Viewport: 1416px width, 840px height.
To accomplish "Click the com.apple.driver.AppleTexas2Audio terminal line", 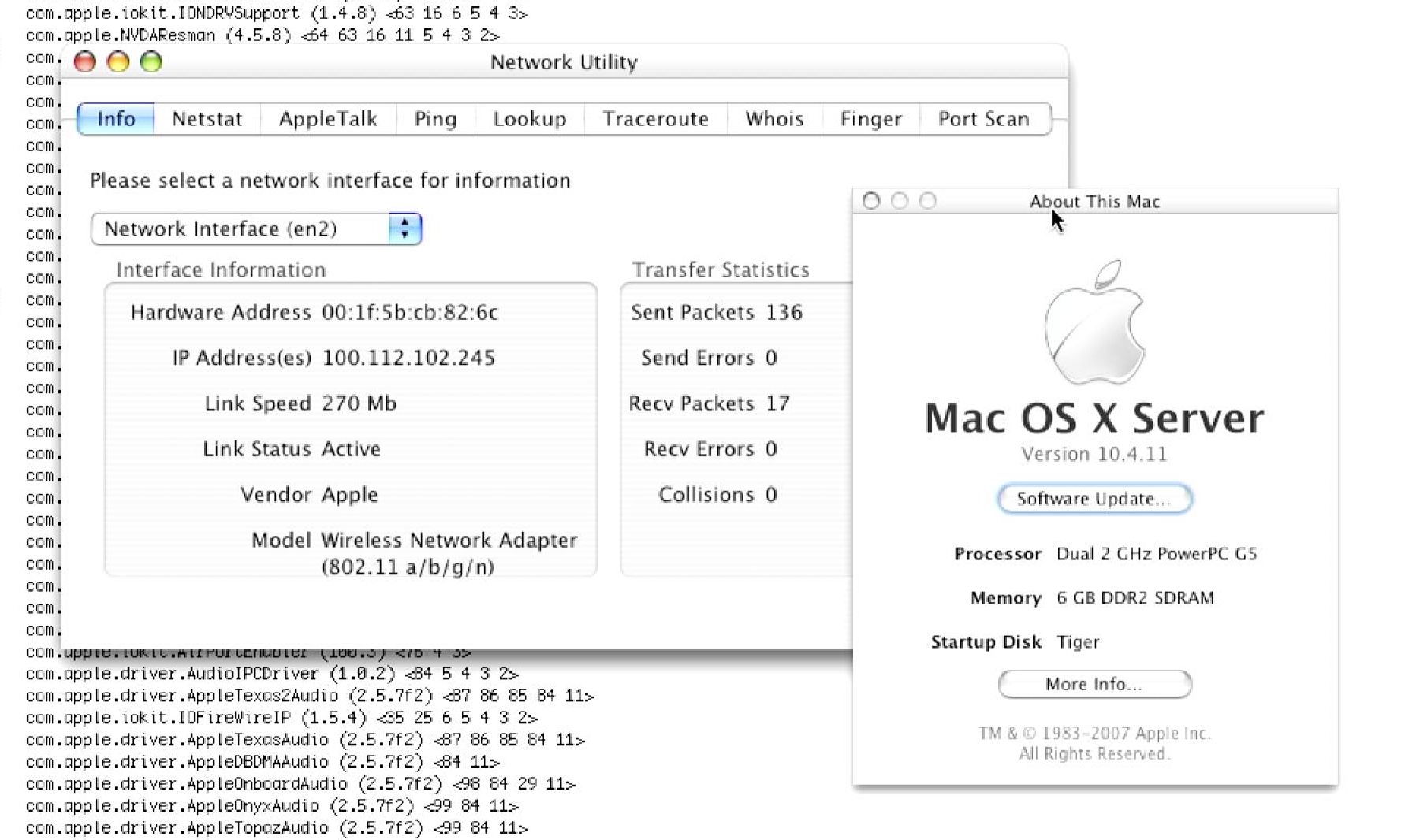I will pos(310,697).
